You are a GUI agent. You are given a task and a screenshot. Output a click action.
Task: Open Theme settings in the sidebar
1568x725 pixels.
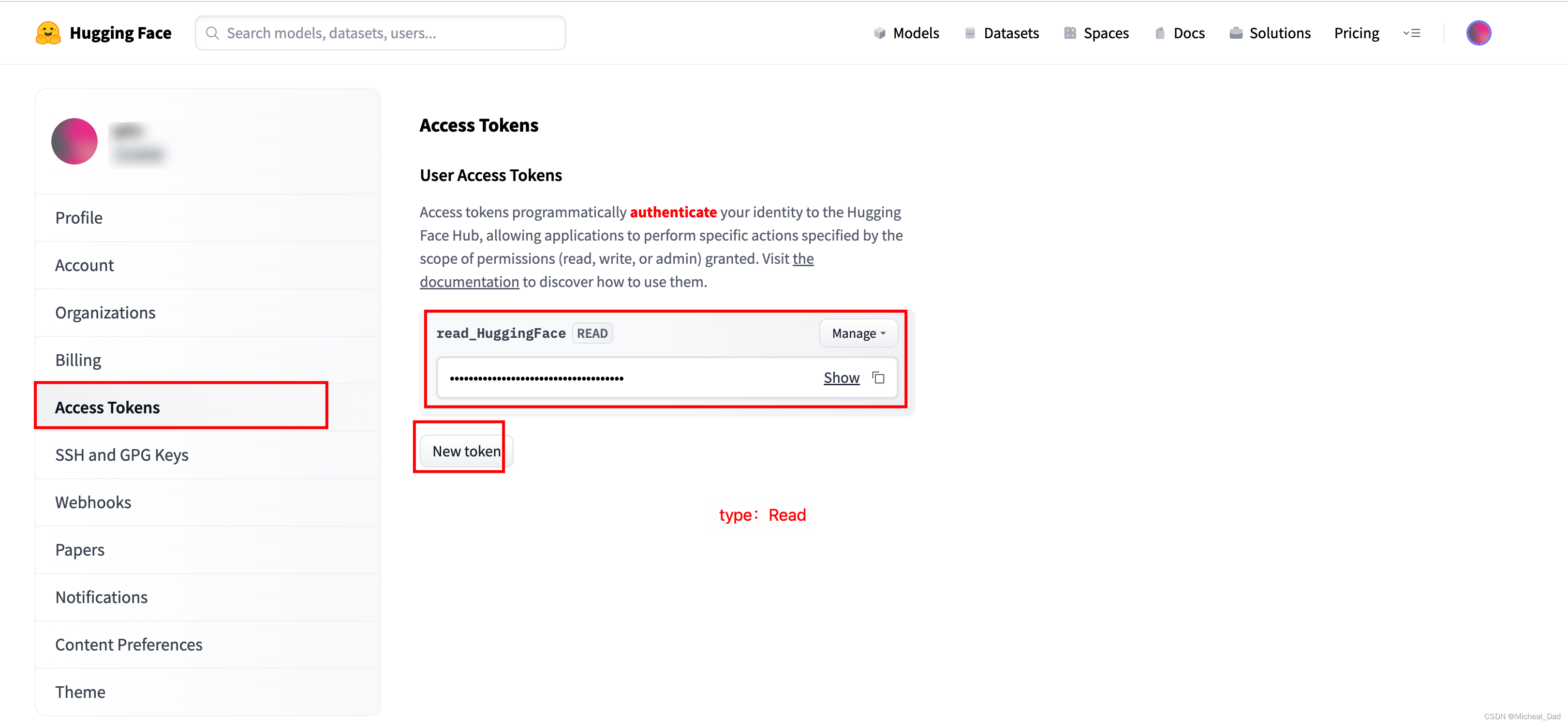208,692
